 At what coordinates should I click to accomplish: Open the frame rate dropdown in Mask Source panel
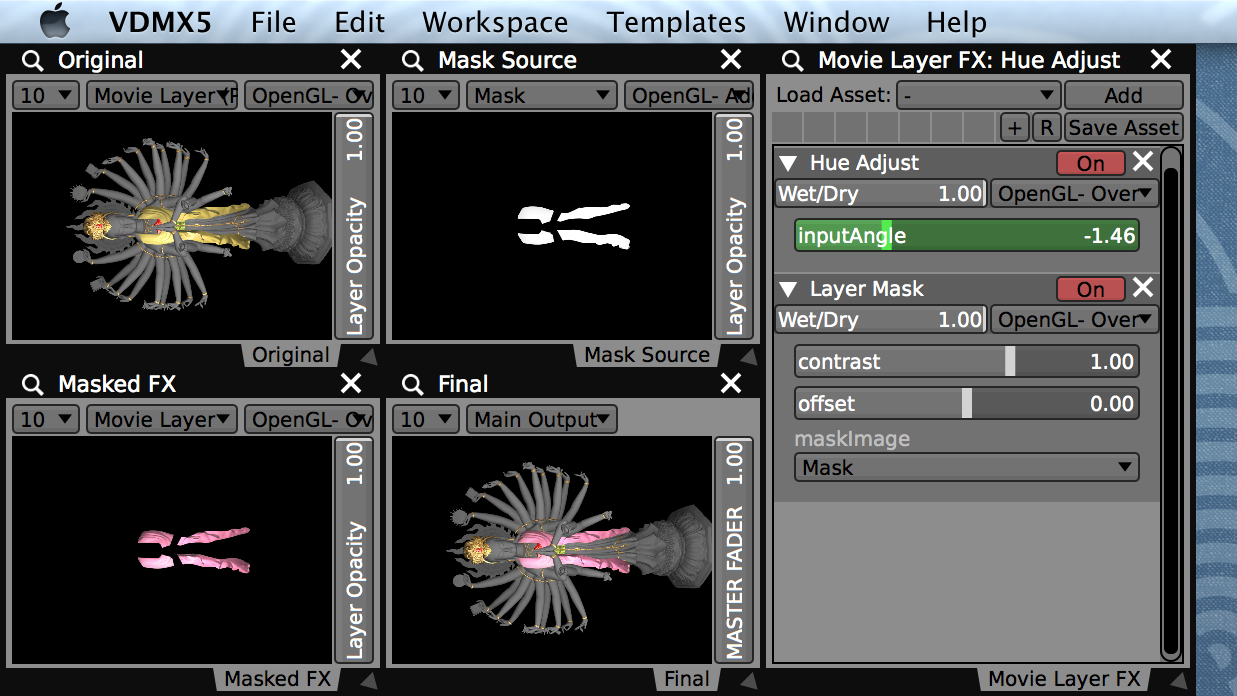[426, 96]
